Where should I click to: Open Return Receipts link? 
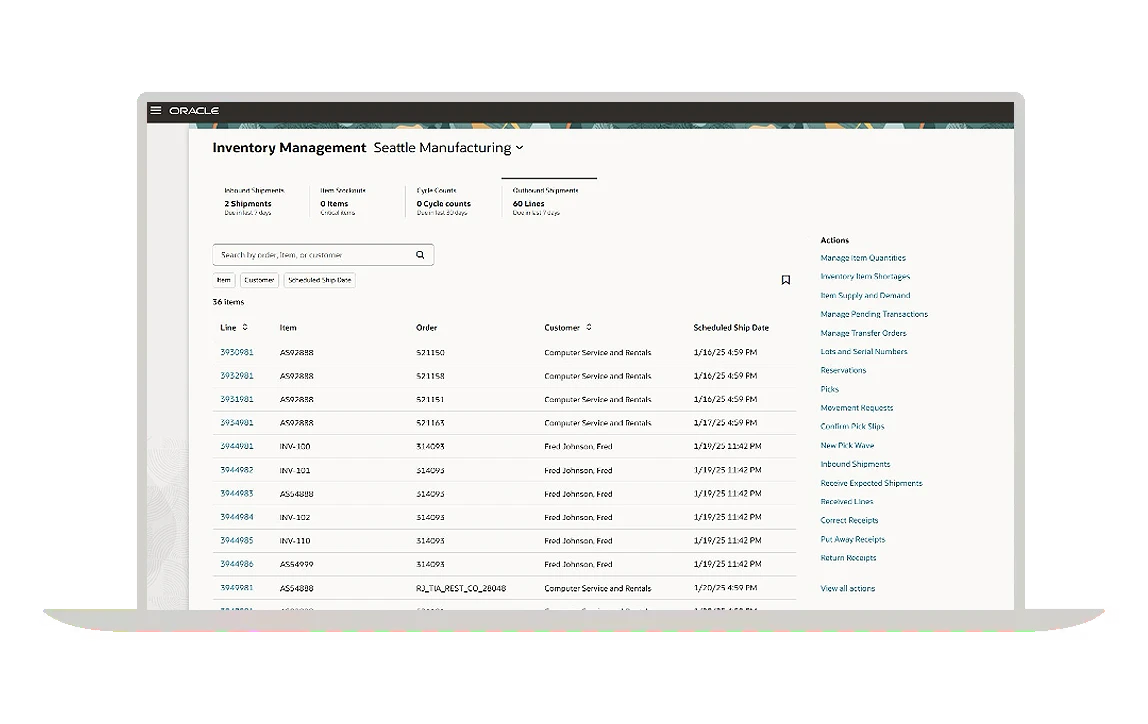848,558
